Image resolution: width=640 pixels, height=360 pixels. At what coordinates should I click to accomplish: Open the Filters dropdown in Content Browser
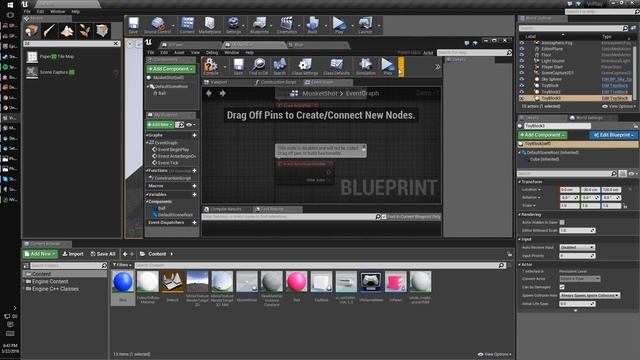click(122, 265)
